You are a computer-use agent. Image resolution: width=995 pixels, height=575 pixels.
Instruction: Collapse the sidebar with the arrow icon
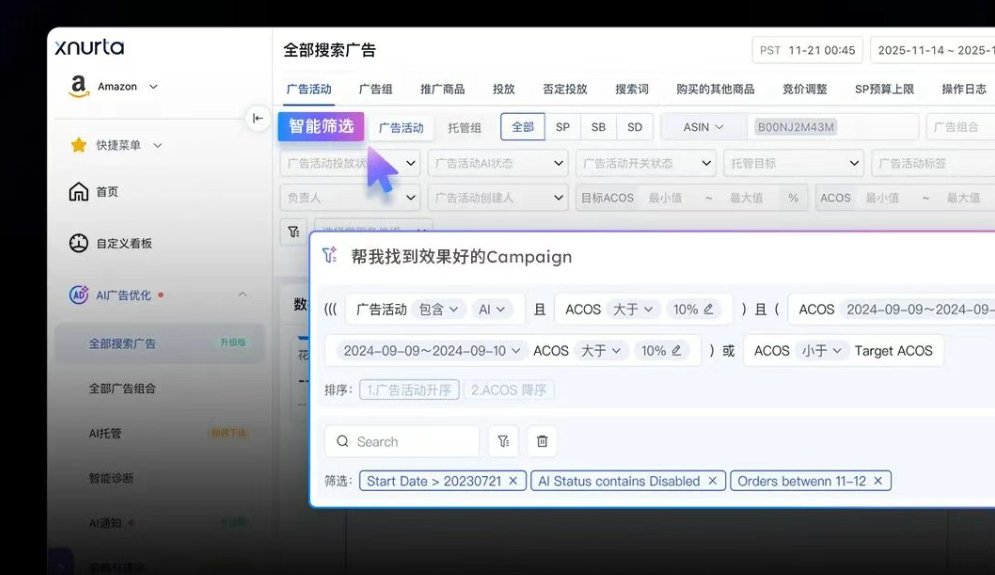[258, 118]
